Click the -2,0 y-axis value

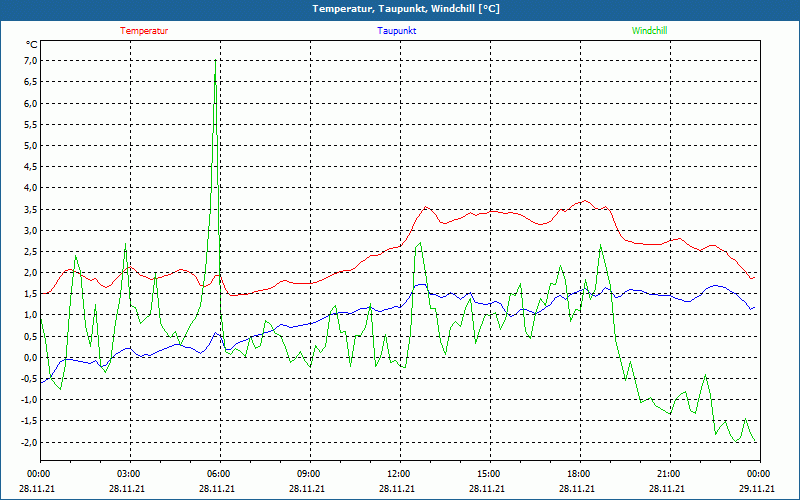(29, 442)
